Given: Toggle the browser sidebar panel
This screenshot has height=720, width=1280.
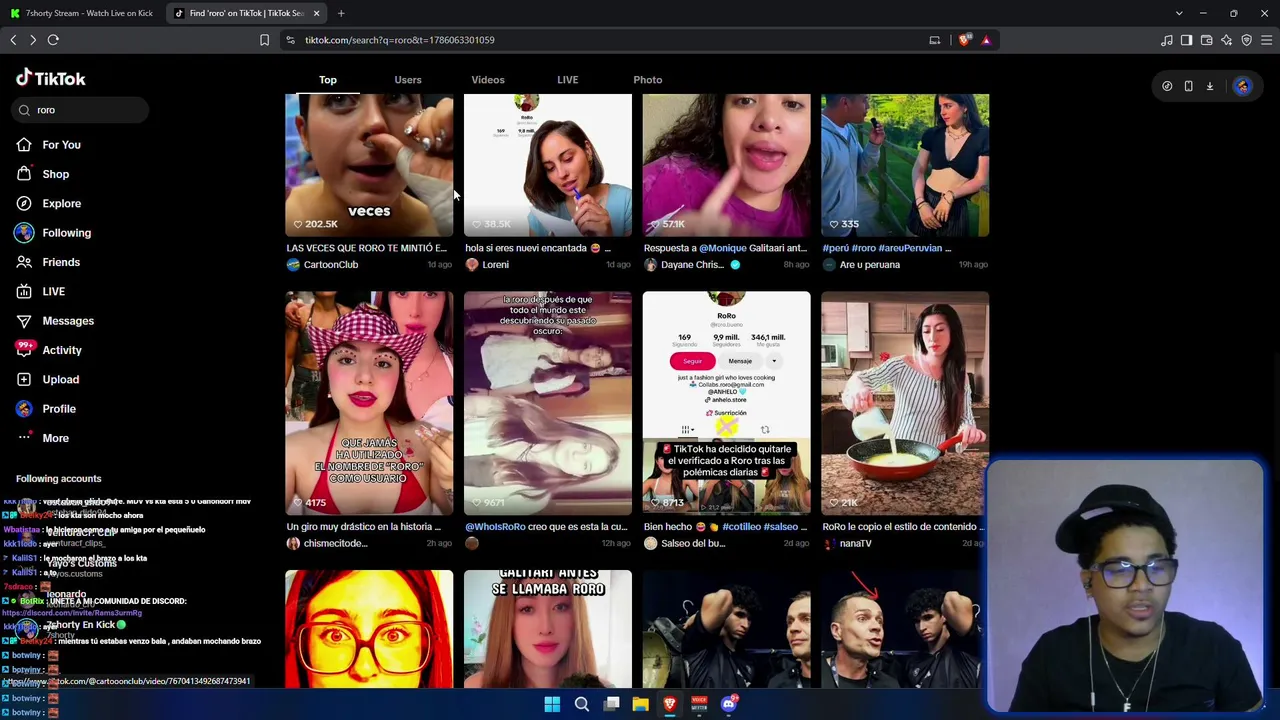Looking at the screenshot, I should 1187,40.
